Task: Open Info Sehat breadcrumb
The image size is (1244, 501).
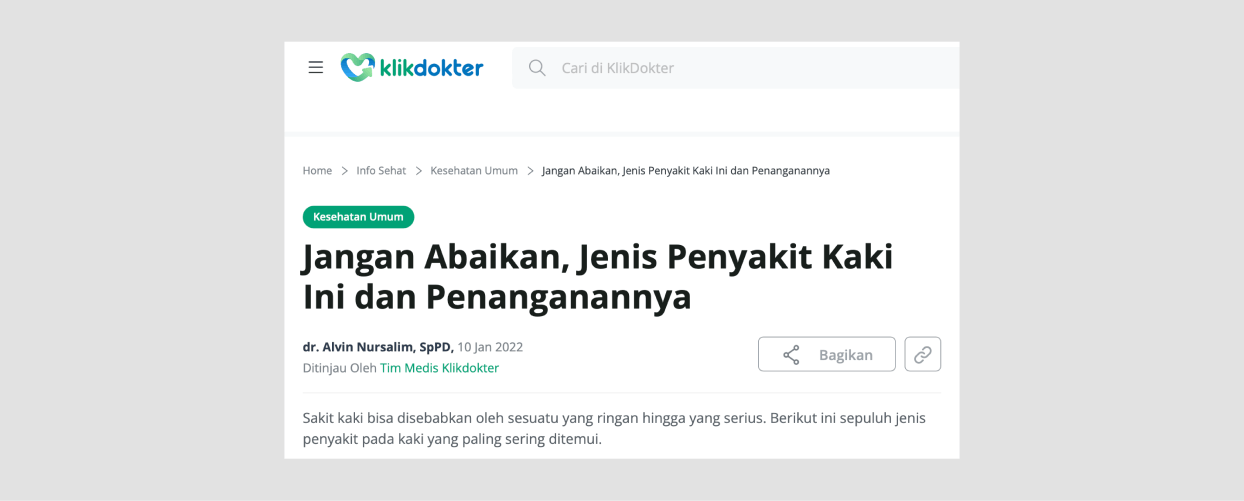Action: tap(381, 171)
